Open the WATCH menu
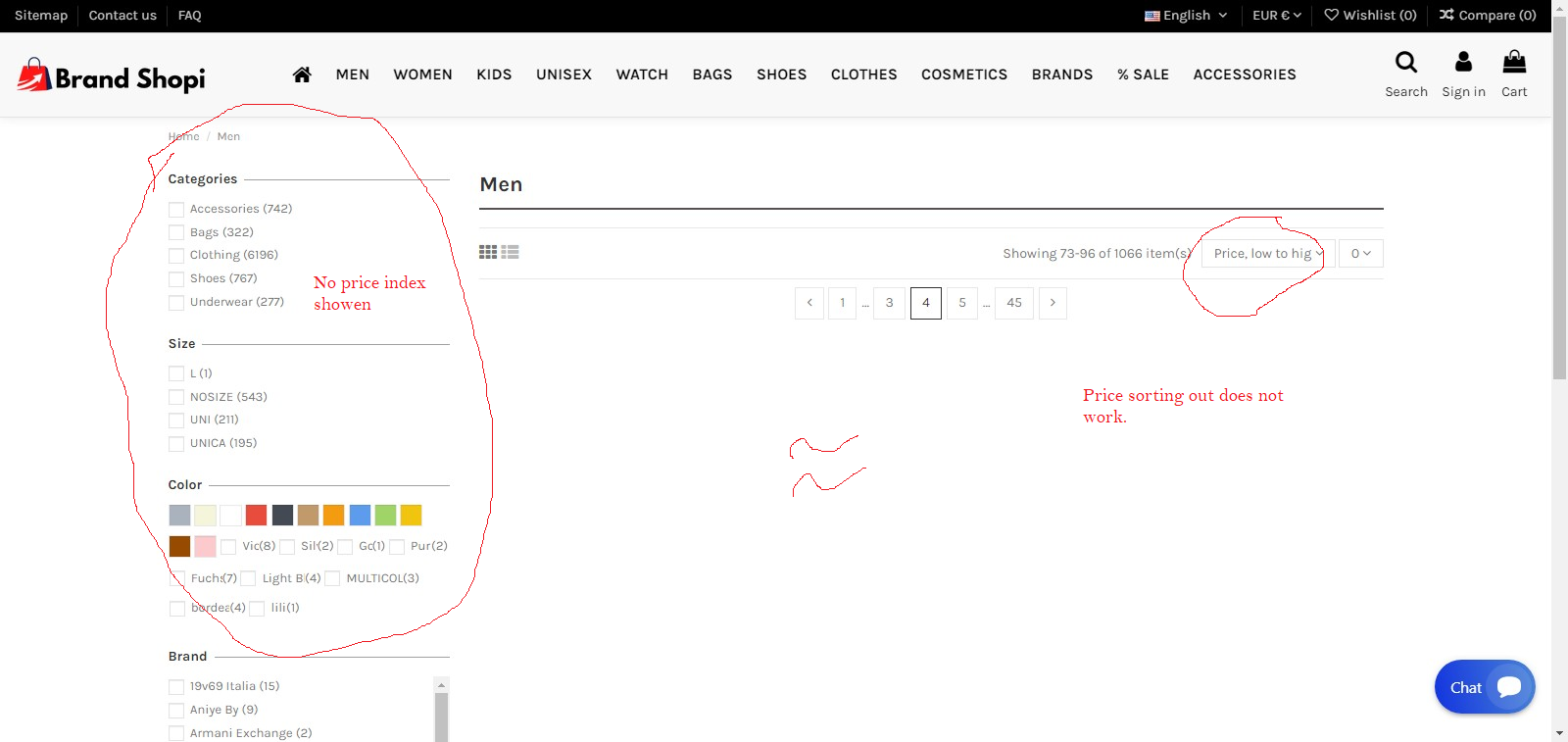Image resolution: width=1568 pixels, height=742 pixels. pos(642,74)
